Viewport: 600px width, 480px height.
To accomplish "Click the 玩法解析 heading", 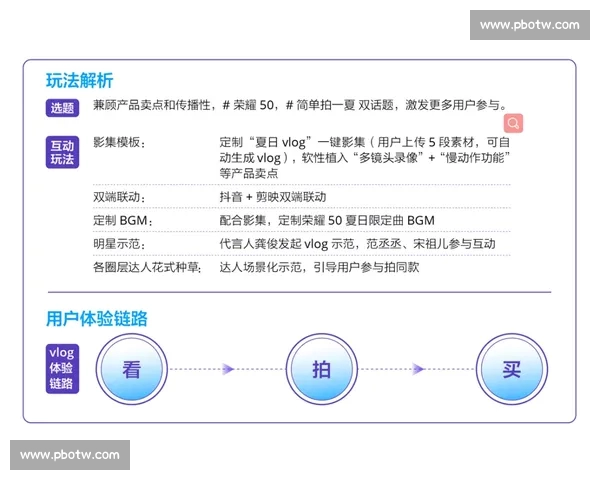I will [80, 80].
